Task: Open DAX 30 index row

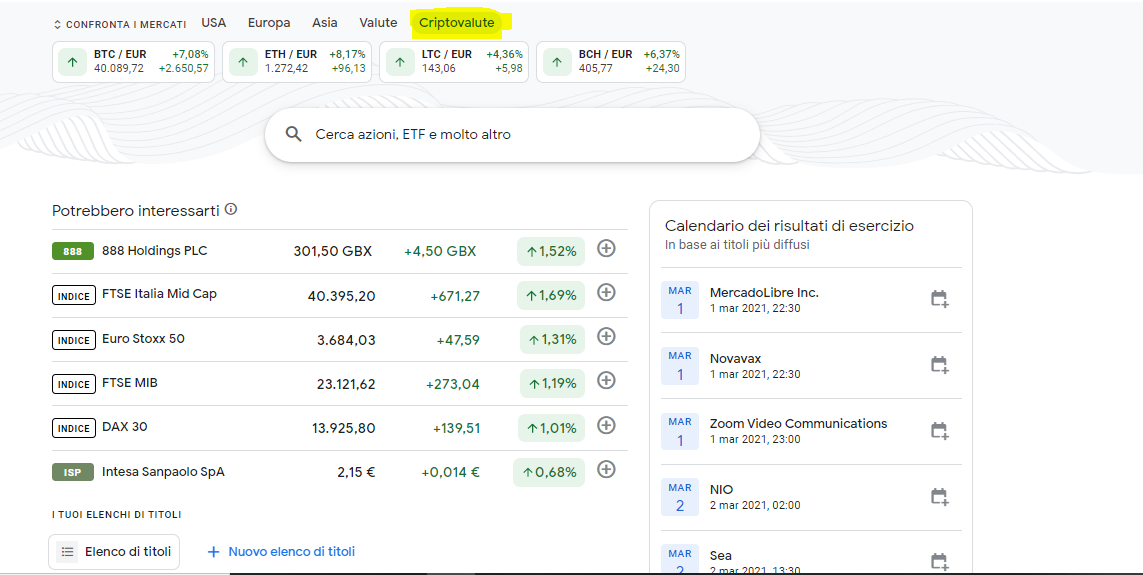Action: (340, 428)
